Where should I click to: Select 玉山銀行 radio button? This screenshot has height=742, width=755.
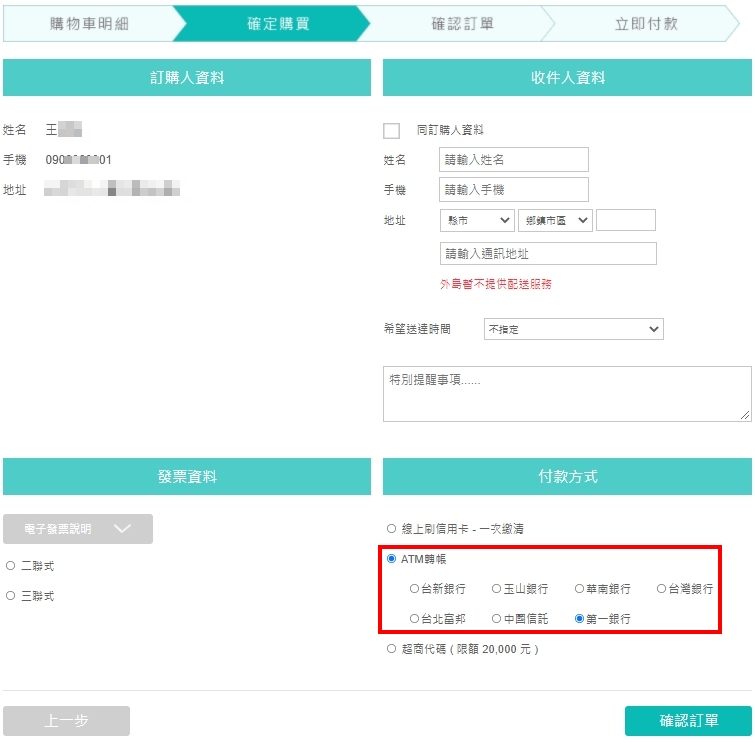[496, 588]
